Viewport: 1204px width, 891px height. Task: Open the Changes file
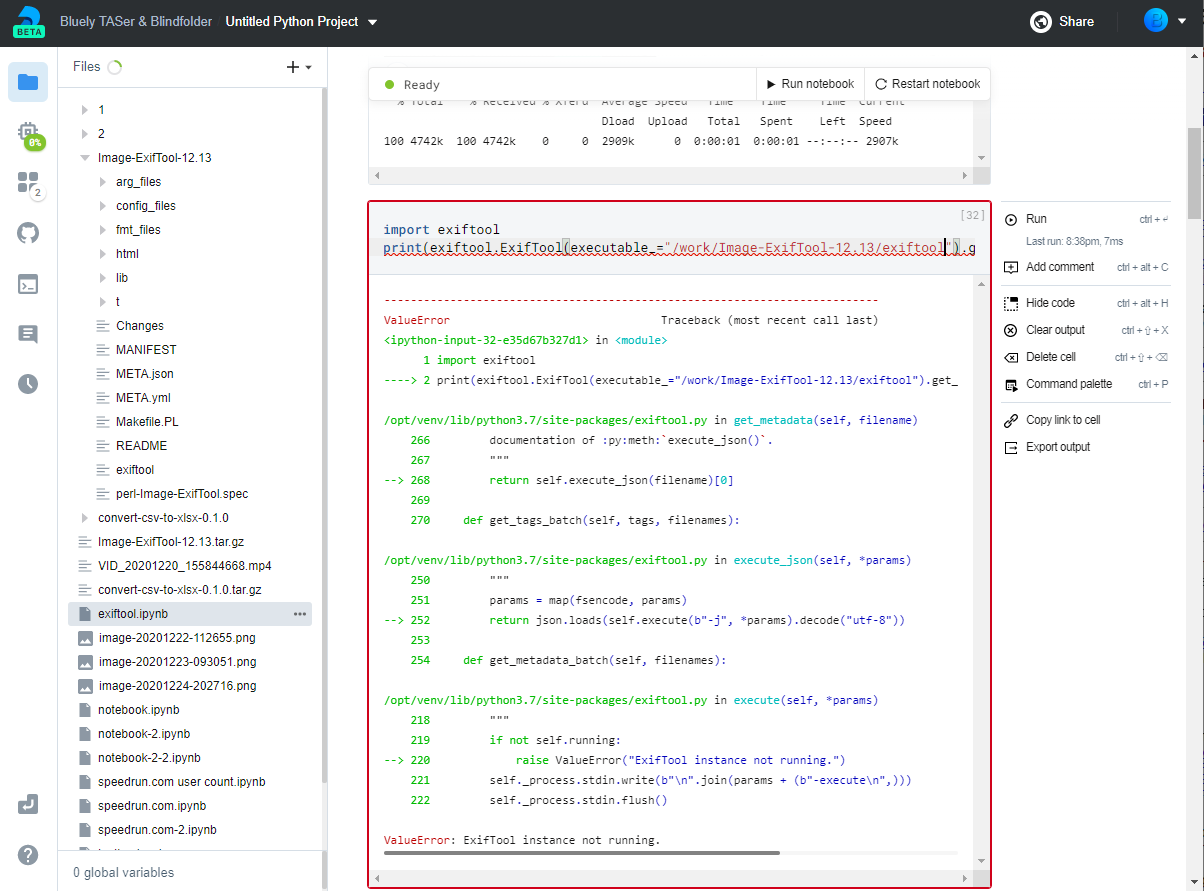click(x=140, y=325)
